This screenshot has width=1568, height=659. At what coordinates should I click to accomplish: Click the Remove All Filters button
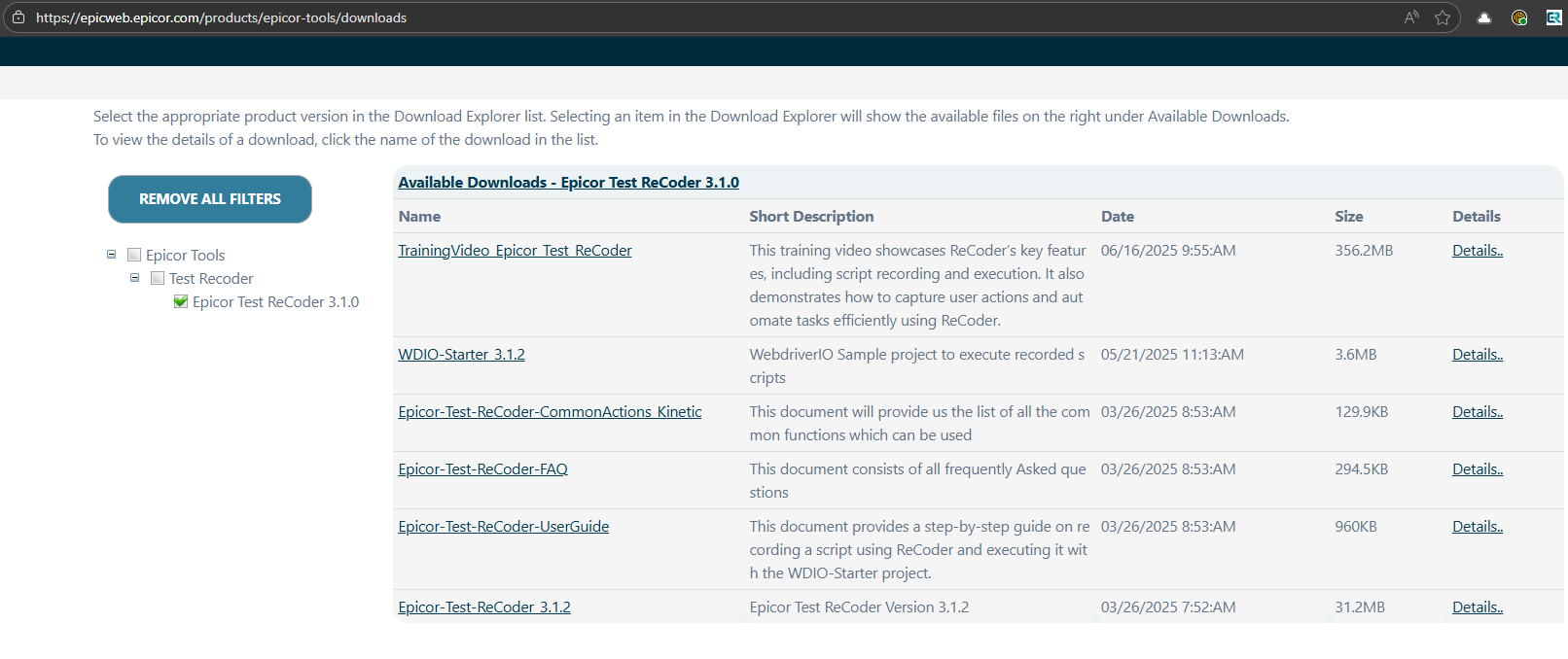pos(210,199)
